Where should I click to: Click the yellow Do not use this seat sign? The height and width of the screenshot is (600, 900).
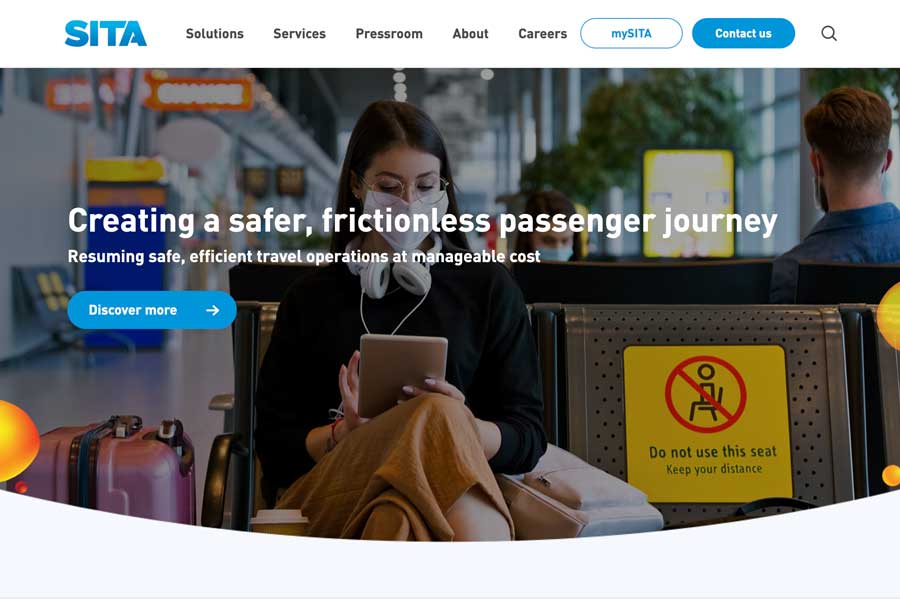click(708, 423)
